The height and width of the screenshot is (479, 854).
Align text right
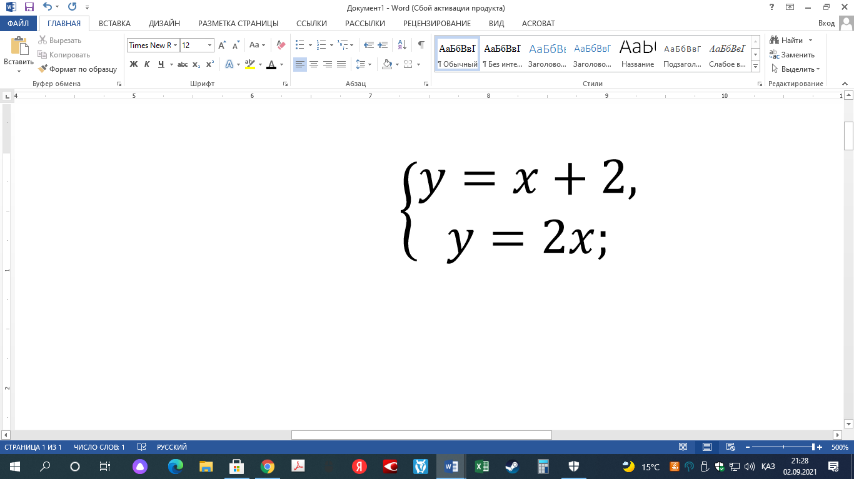(327, 64)
